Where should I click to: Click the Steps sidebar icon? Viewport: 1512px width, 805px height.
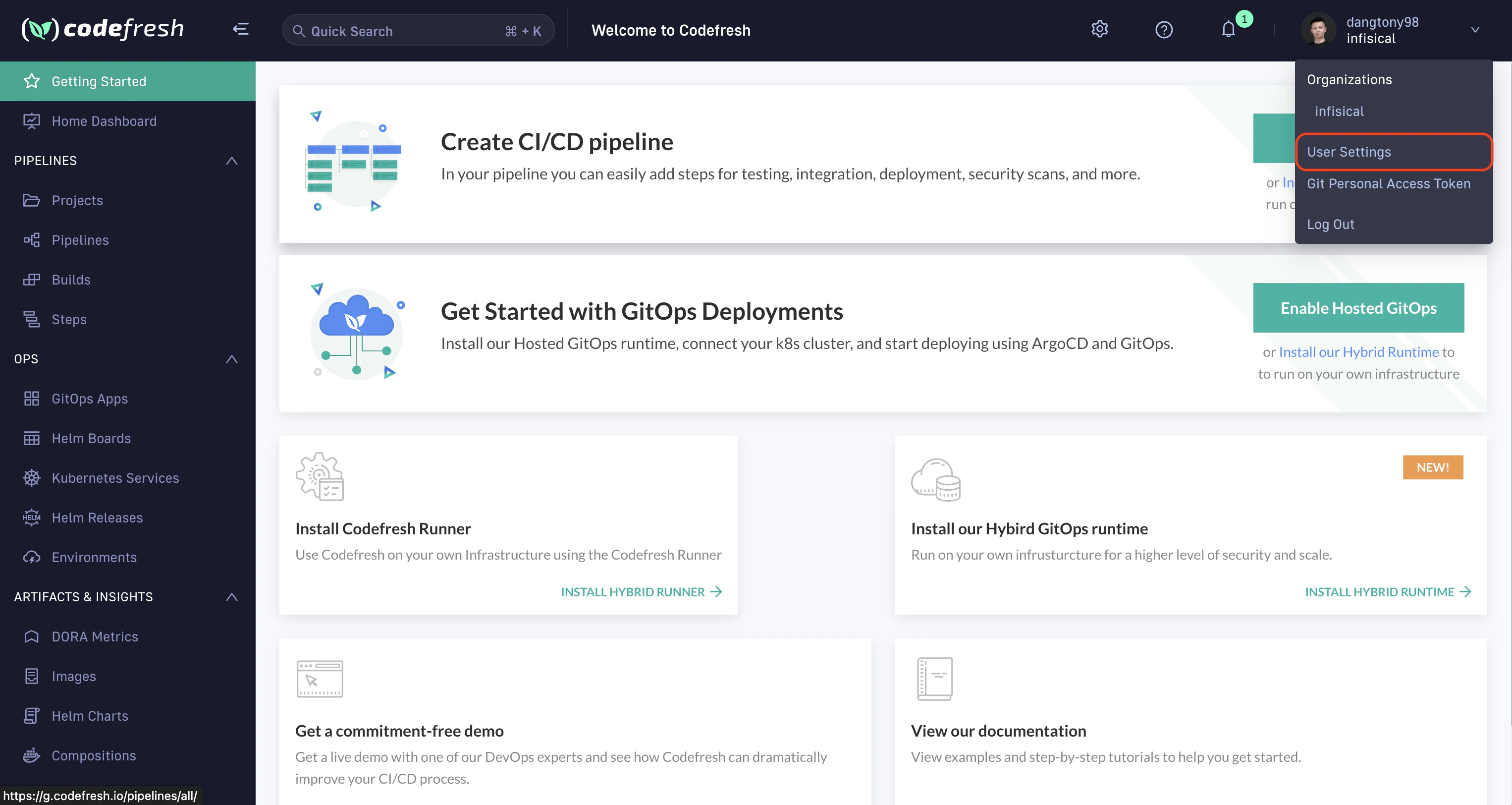pos(32,319)
